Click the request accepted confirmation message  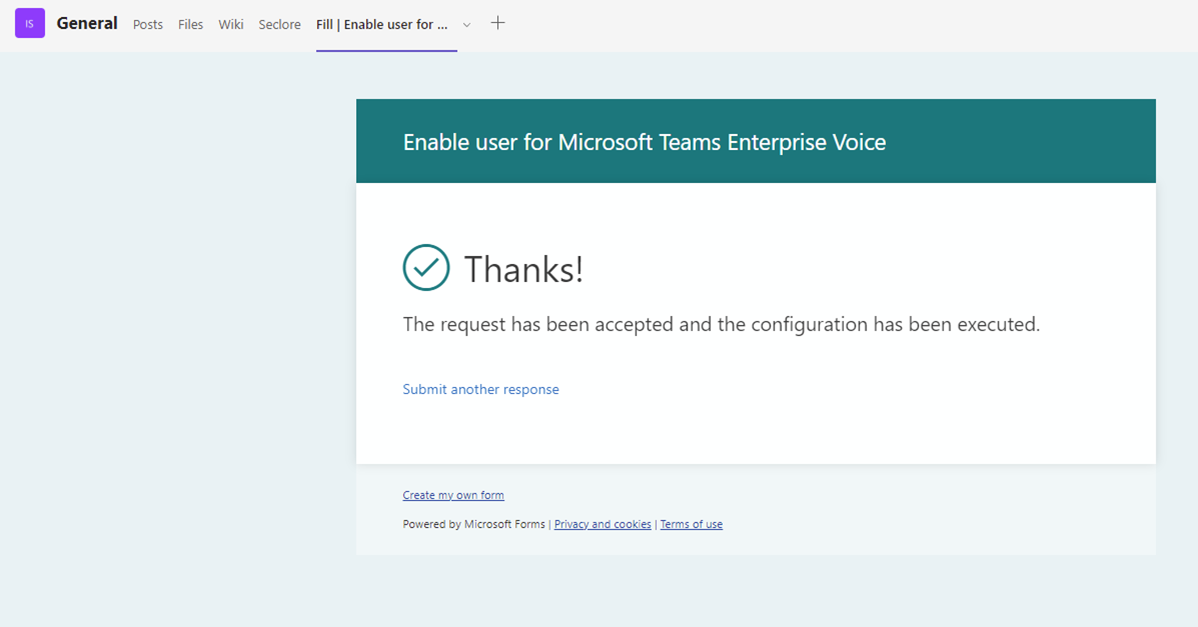(x=721, y=324)
